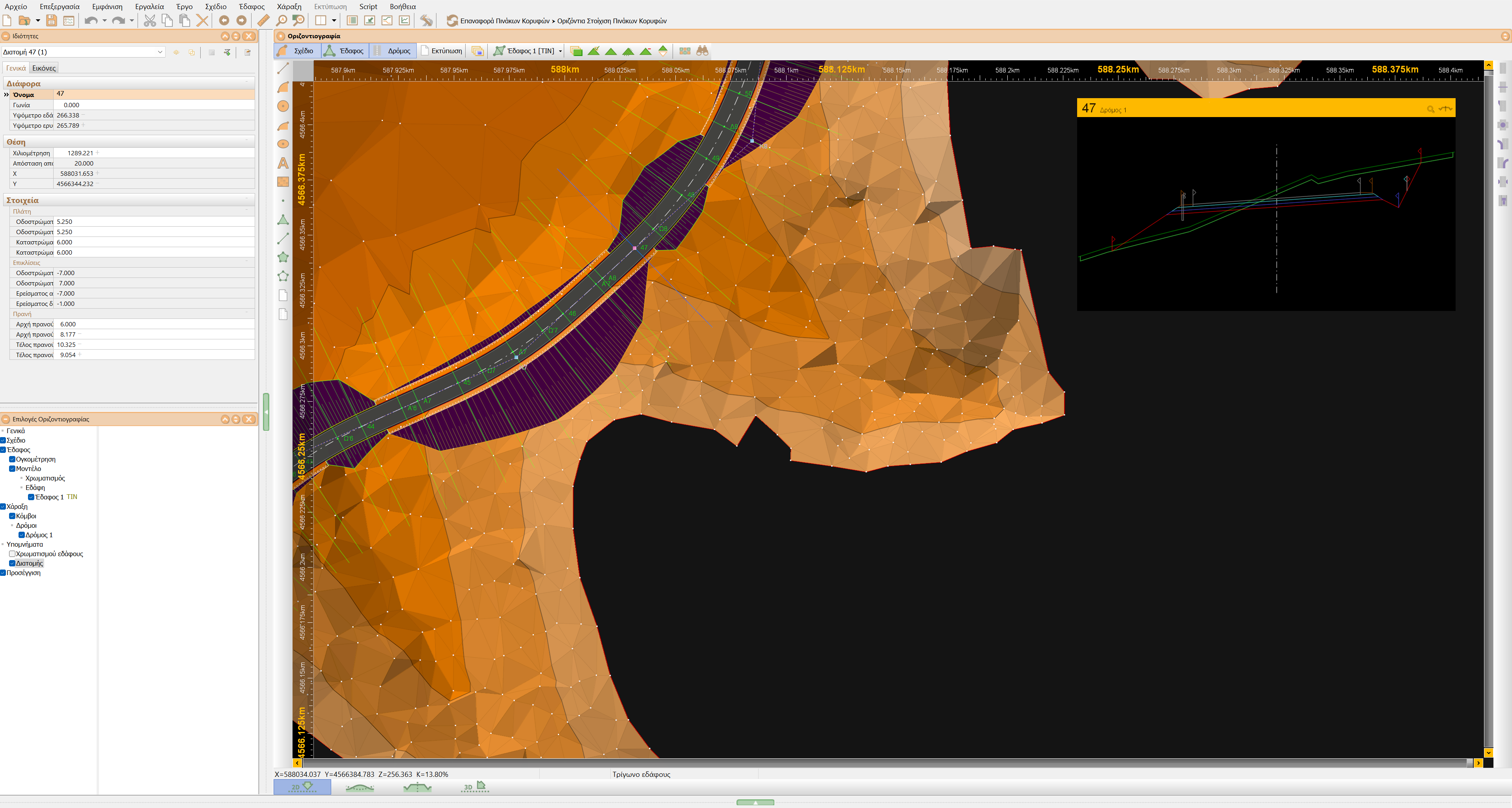The width and height of the screenshot is (1512, 808).
Task: Enable Χρωματισμού εδάφους checkbox
Action: pyautogui.click(x=12, y=554)
